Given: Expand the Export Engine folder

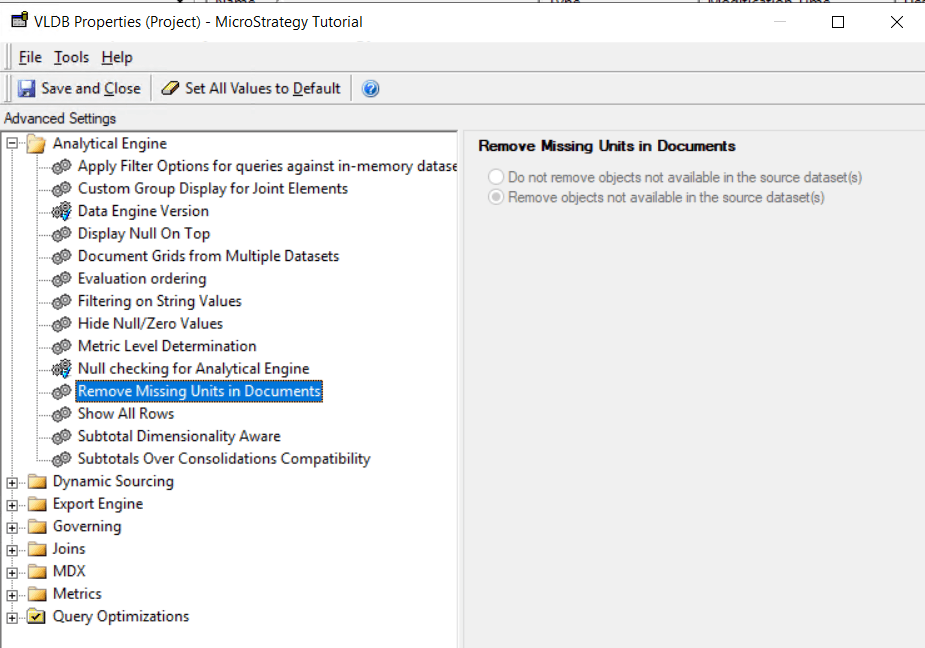Looking at the screenshot, I should pyautogui.click(x=12, y=505).
